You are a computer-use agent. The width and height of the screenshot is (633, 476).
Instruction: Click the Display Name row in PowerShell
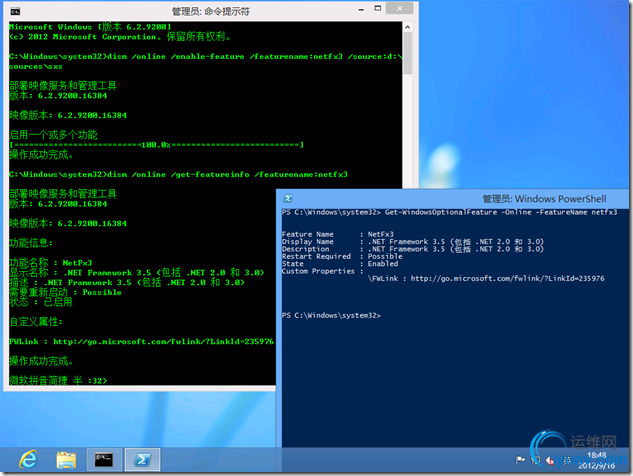click(x=413, y=241)
